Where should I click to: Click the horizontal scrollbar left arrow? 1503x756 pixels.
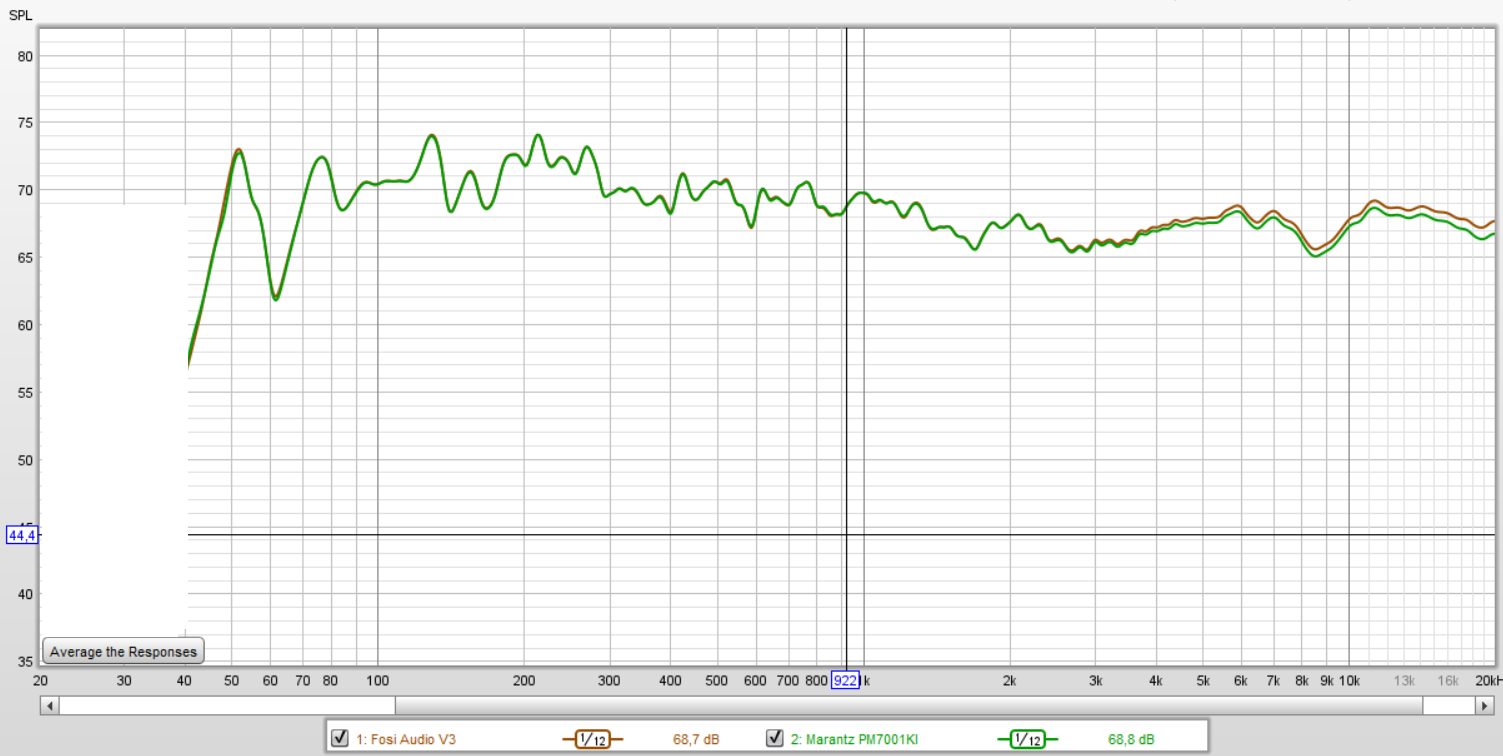tap(48, 706)
